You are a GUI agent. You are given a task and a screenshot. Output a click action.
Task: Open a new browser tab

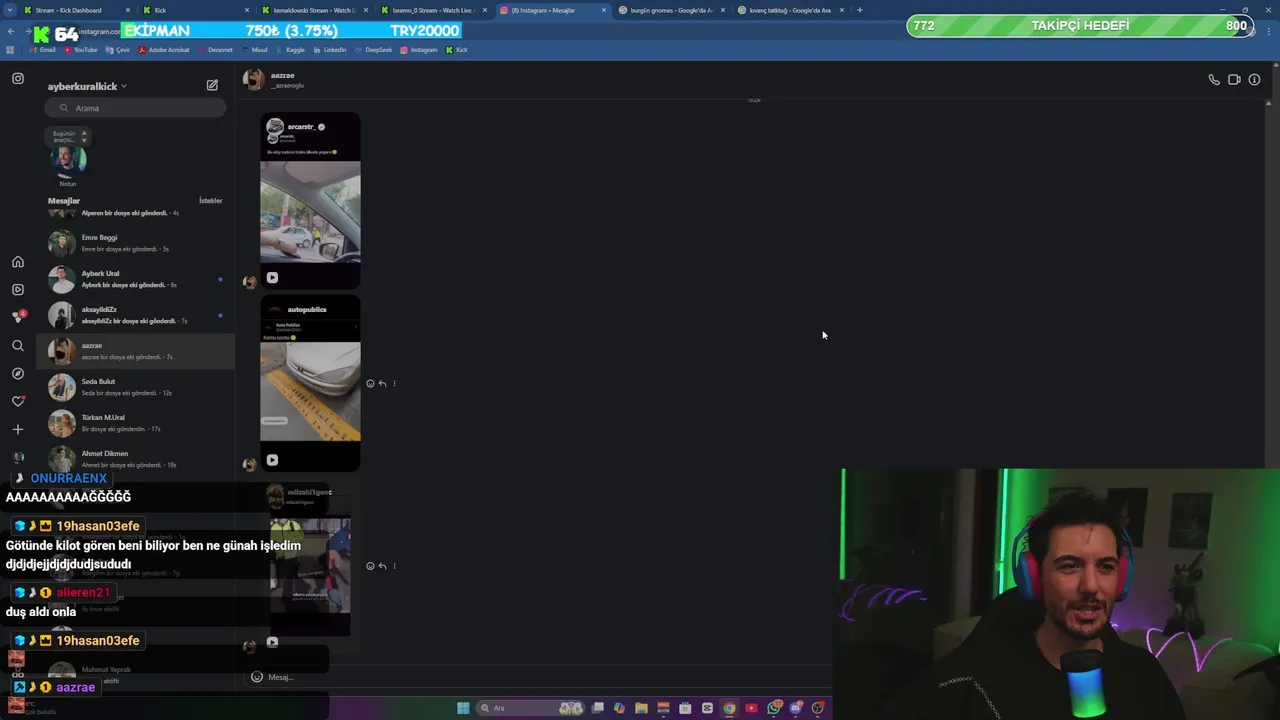[x=859, y=10]
